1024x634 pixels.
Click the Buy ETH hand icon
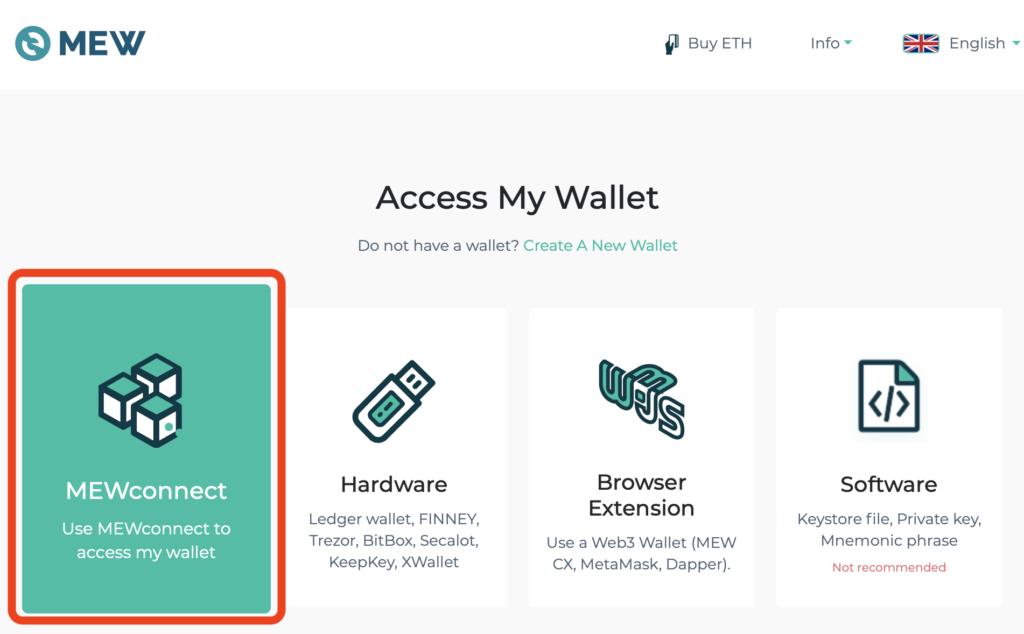[671, 44]
